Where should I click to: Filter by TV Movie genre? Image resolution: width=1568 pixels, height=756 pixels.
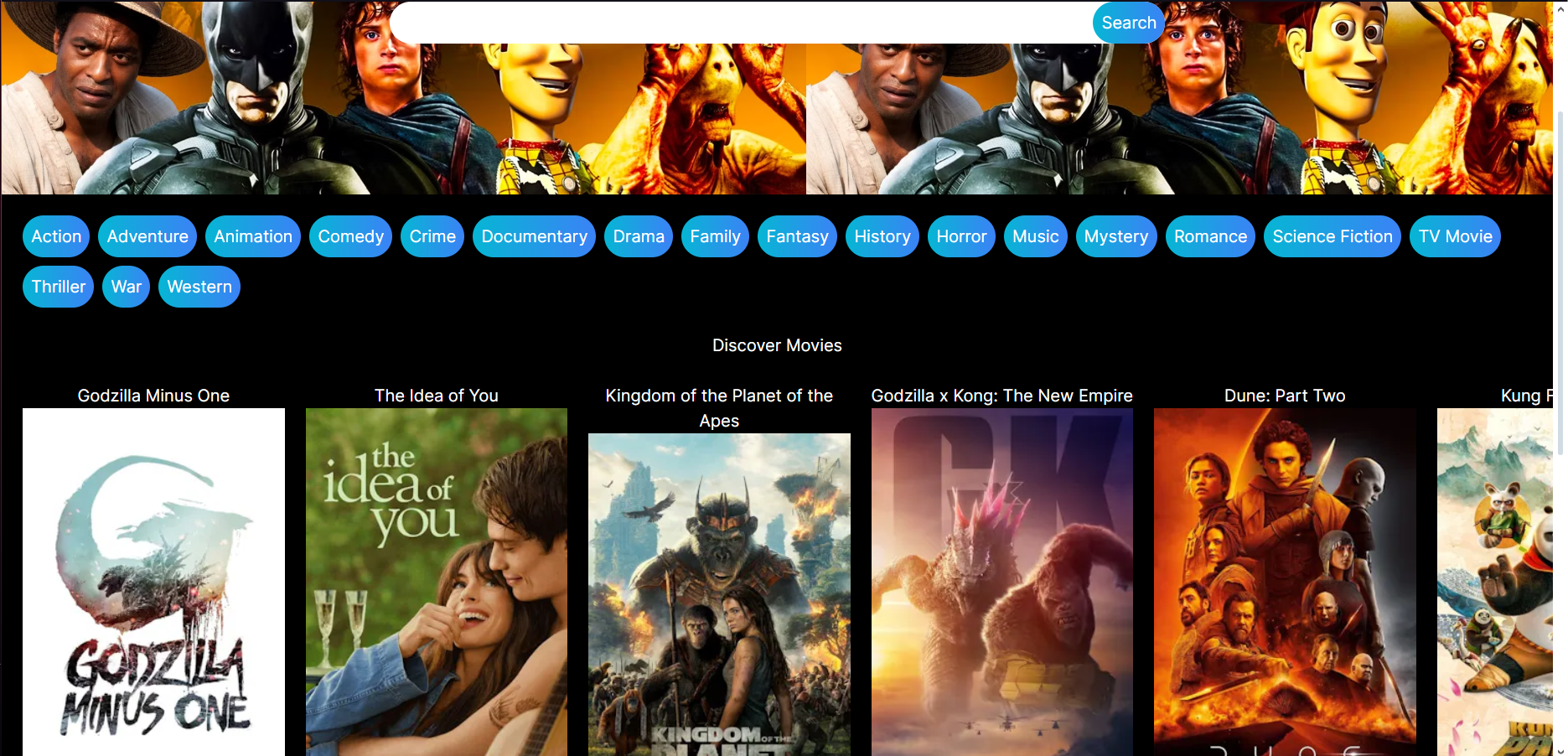1455,236
